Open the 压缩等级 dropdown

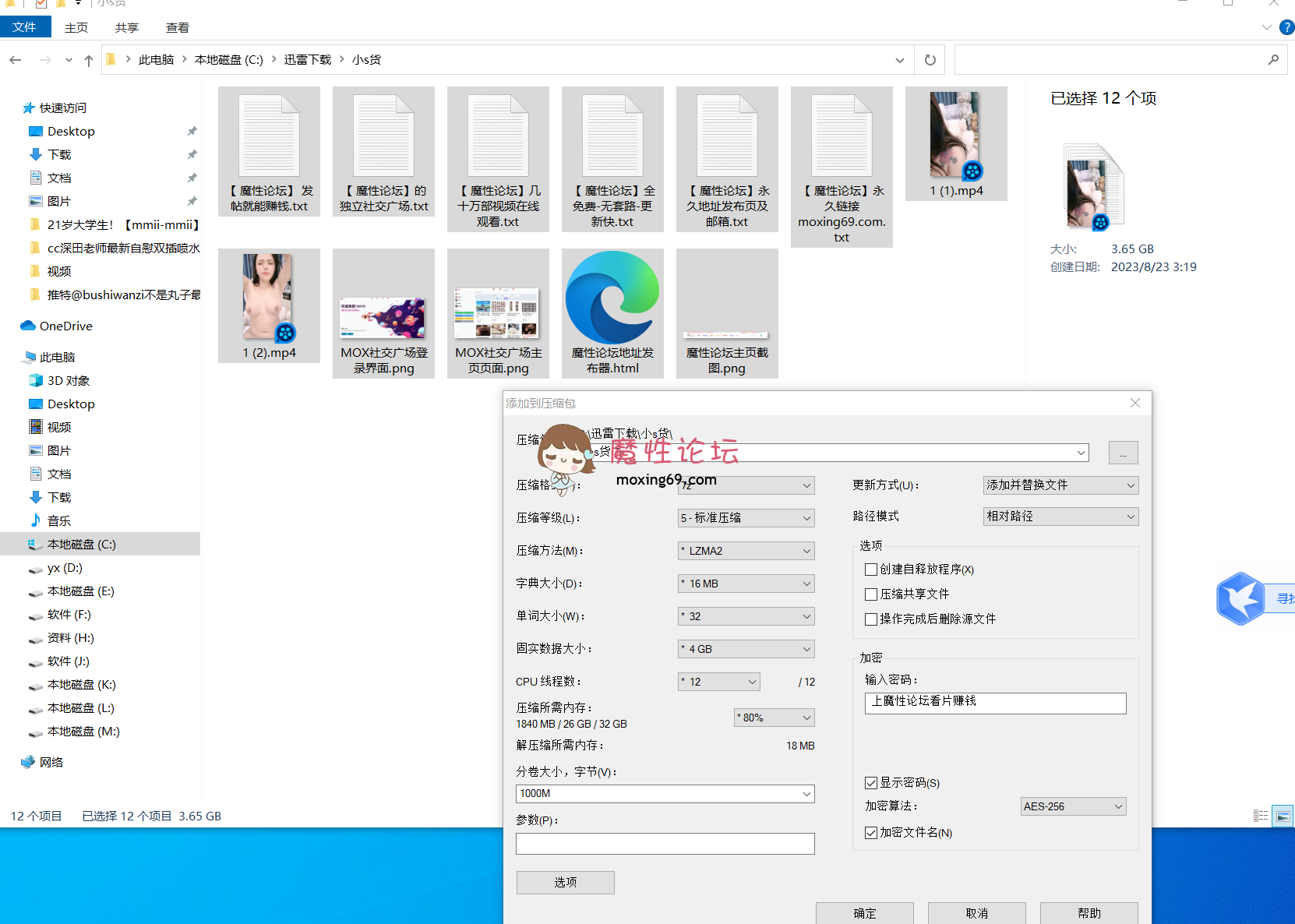tap(746, 518)
